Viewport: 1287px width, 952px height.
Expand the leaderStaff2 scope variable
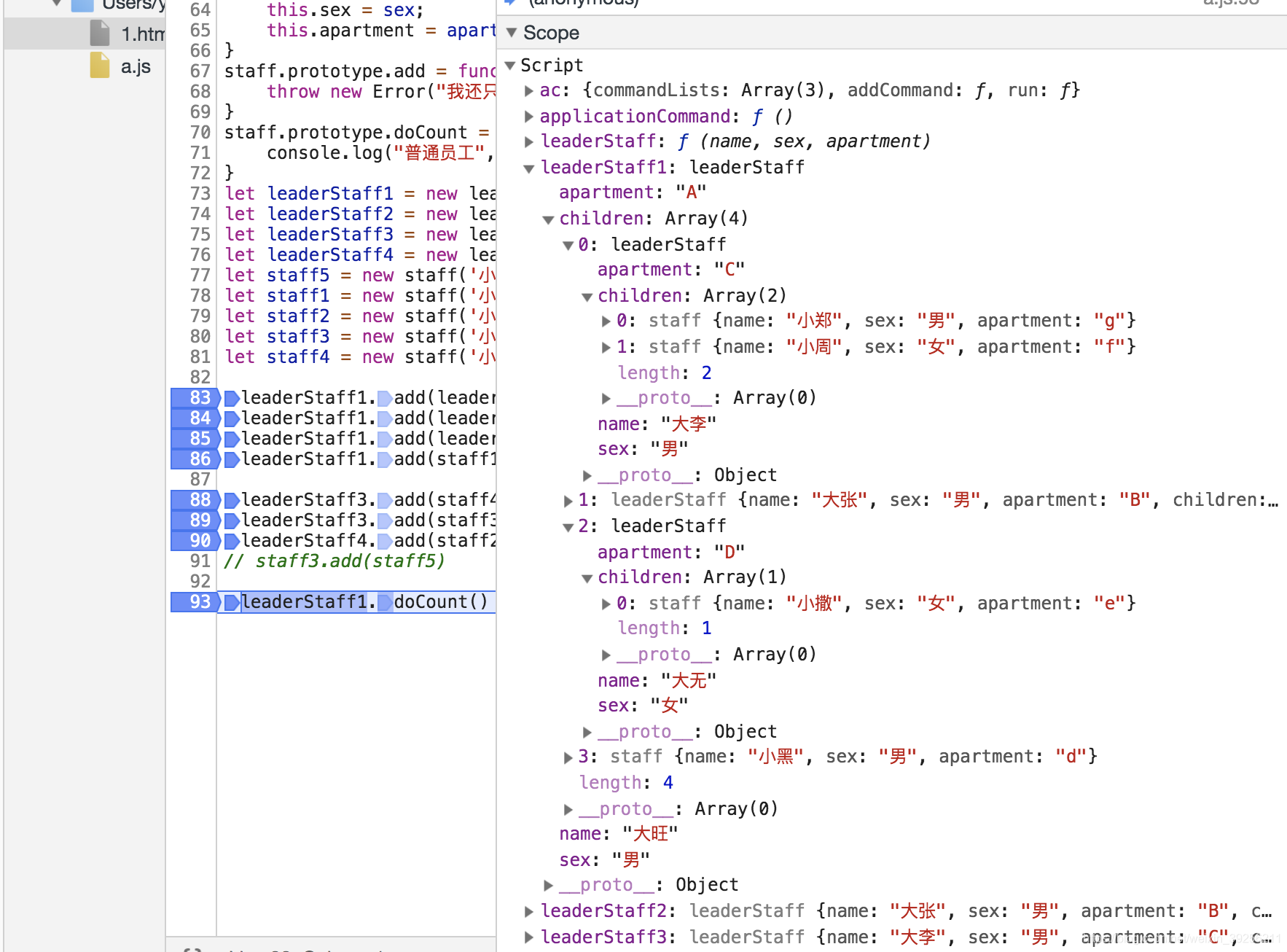point(529,911)
